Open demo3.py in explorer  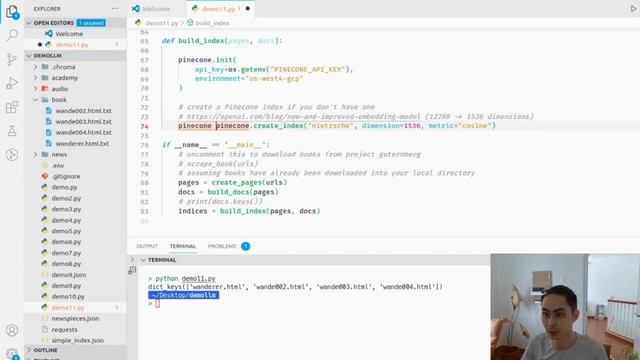pos(66,209)
